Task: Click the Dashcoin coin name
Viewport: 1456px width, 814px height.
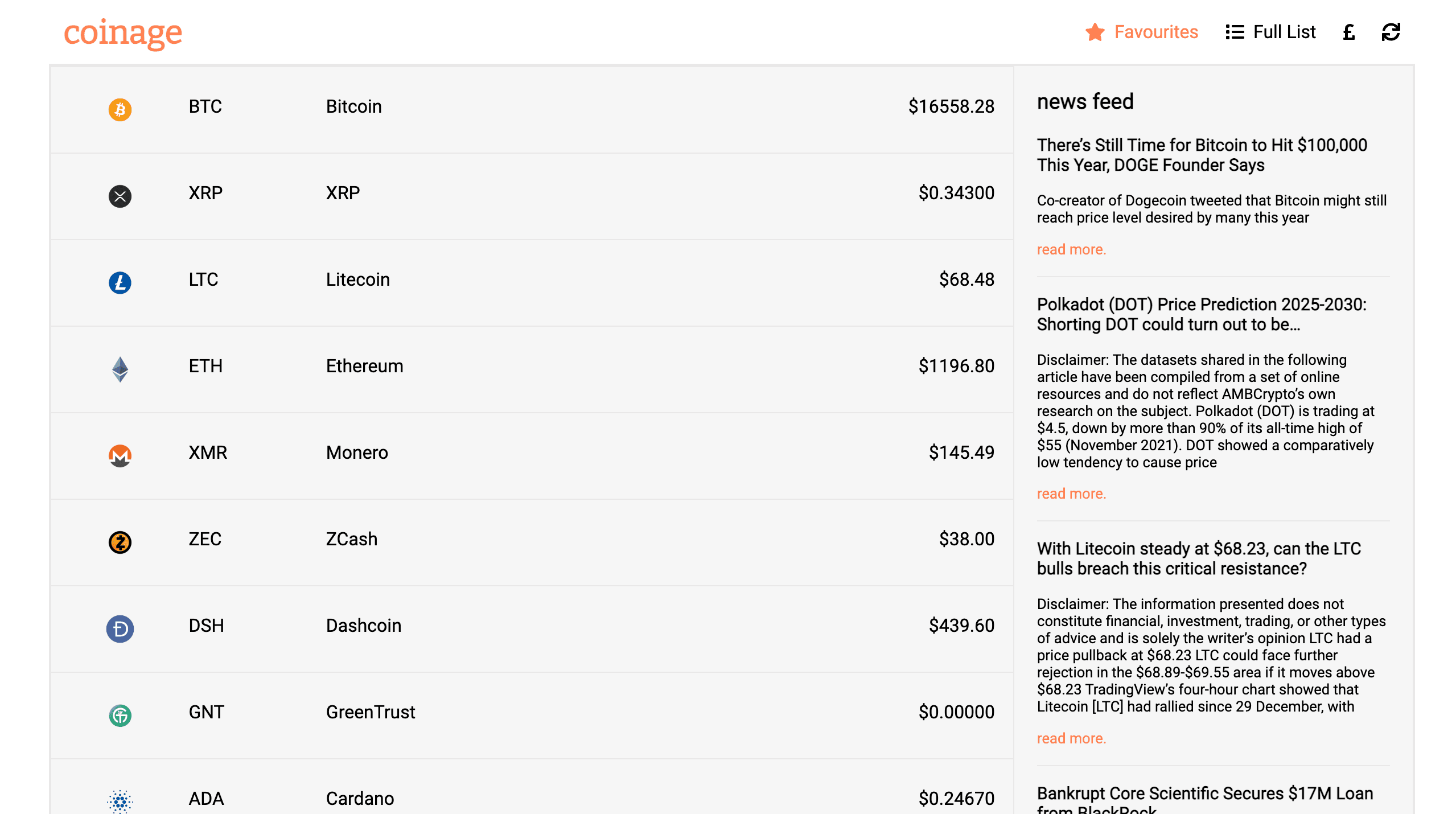Action: [363, 626]
